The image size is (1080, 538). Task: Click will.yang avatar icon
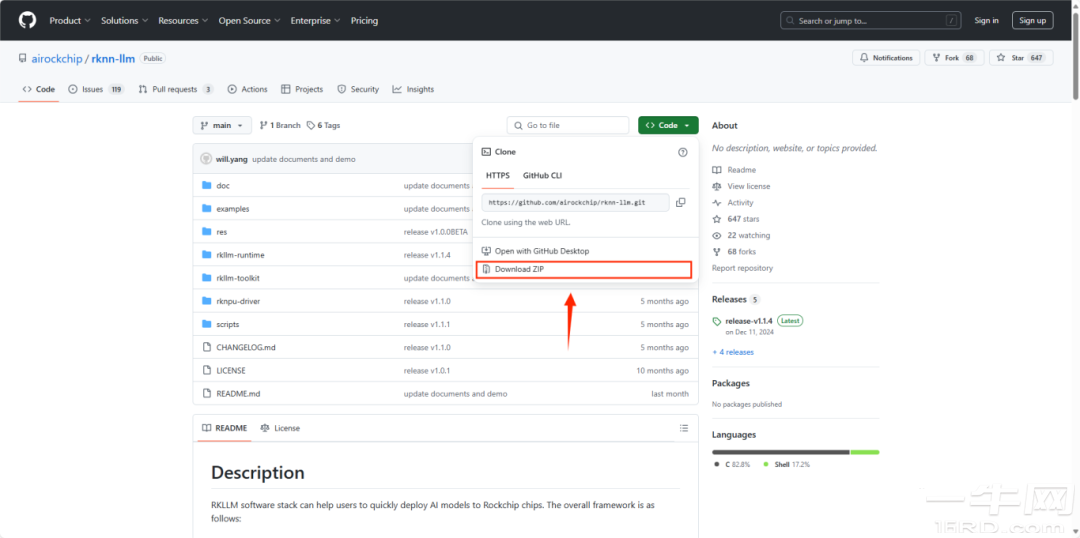coord(205,159)
